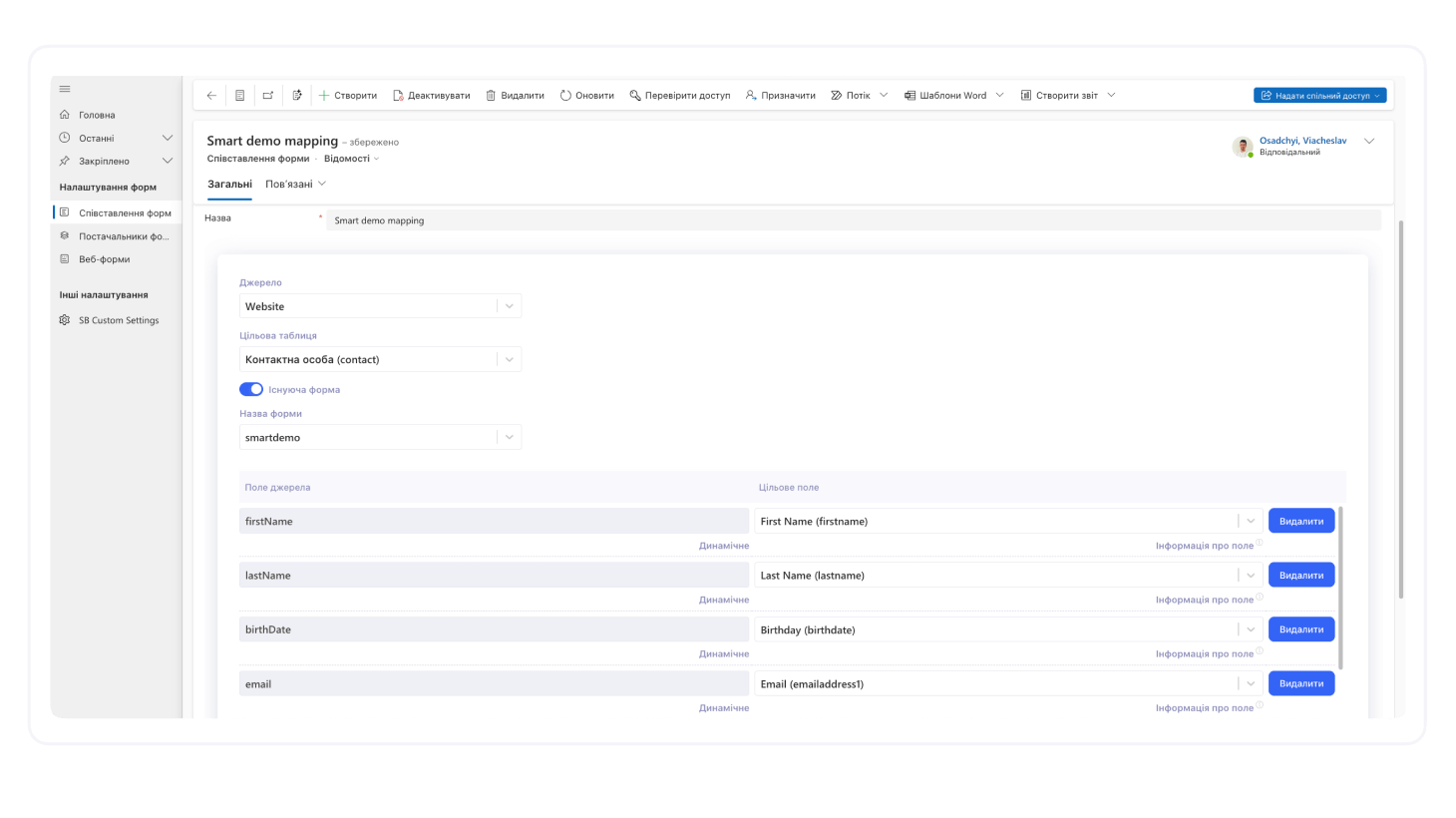Click the Деактивувати toolbar icon
The height and width of the screenshot is (818, 1456).
pos(398,96)
